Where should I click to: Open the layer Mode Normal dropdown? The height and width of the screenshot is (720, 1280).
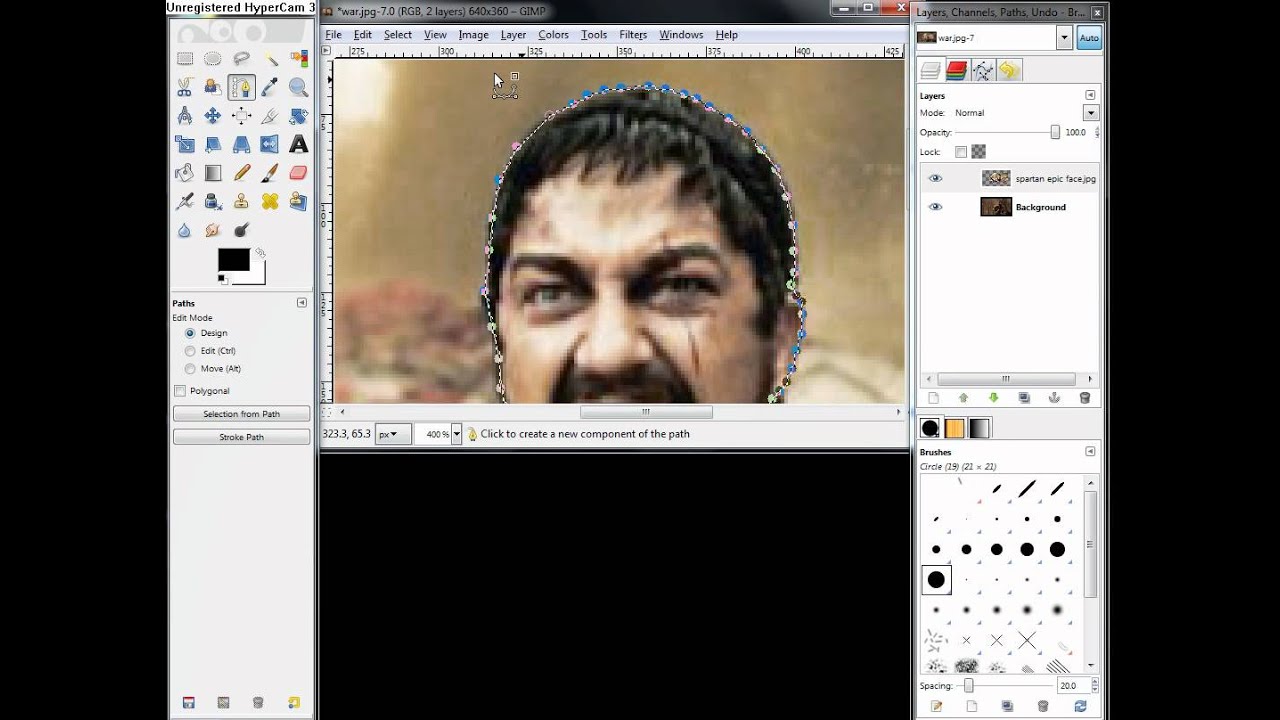(1091, 113)
